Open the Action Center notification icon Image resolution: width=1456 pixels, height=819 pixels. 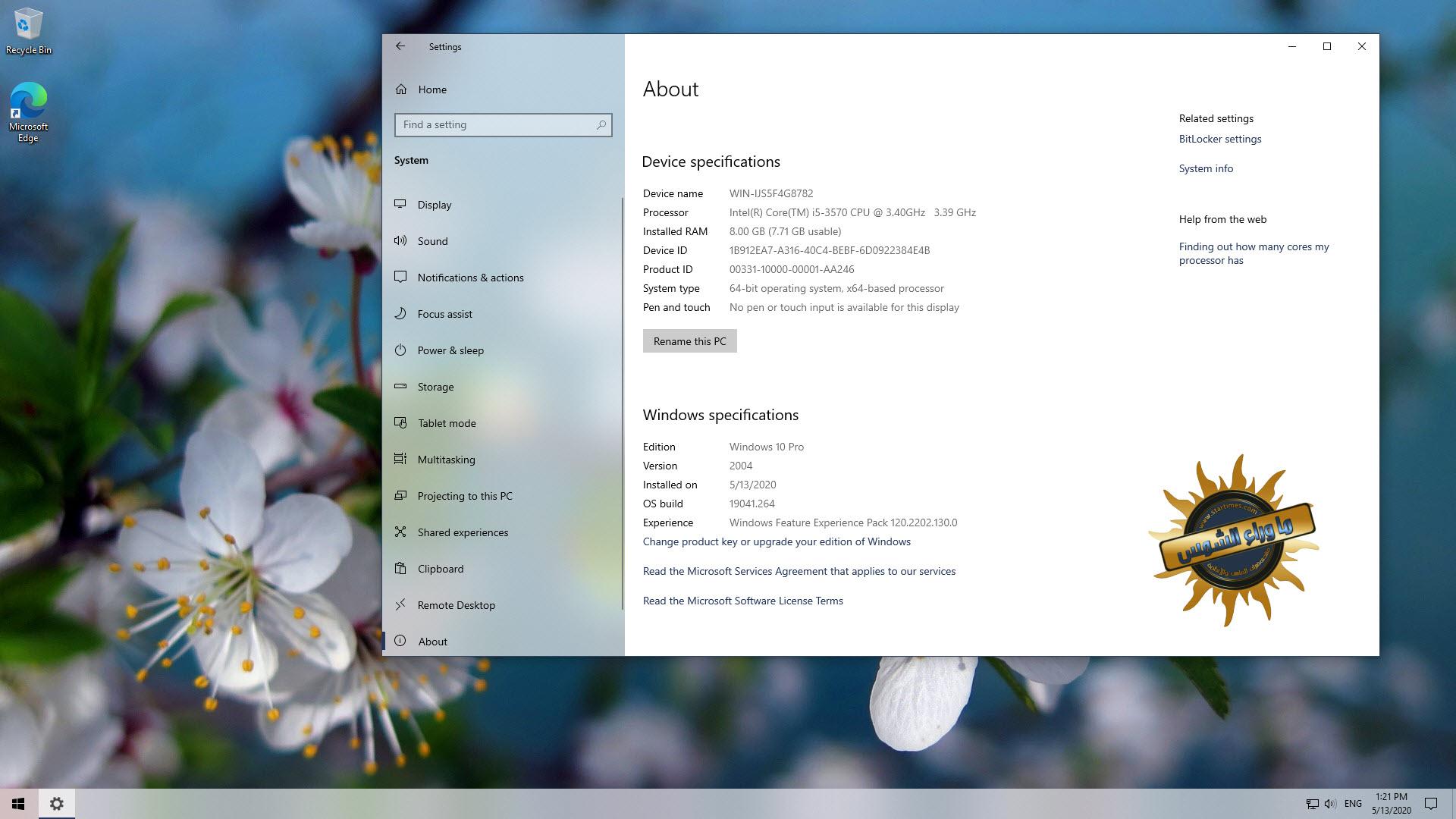pos(1431,804)
